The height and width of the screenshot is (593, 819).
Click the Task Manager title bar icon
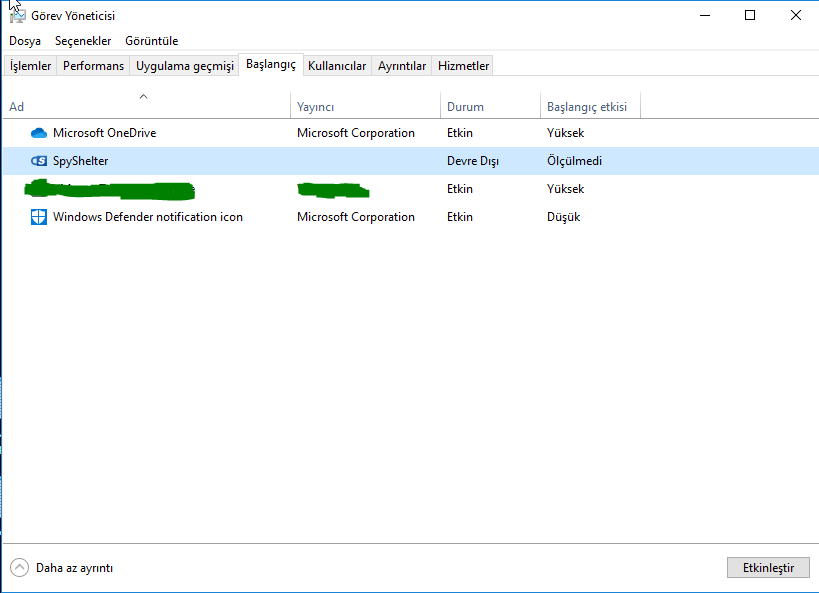coord(17,16)
